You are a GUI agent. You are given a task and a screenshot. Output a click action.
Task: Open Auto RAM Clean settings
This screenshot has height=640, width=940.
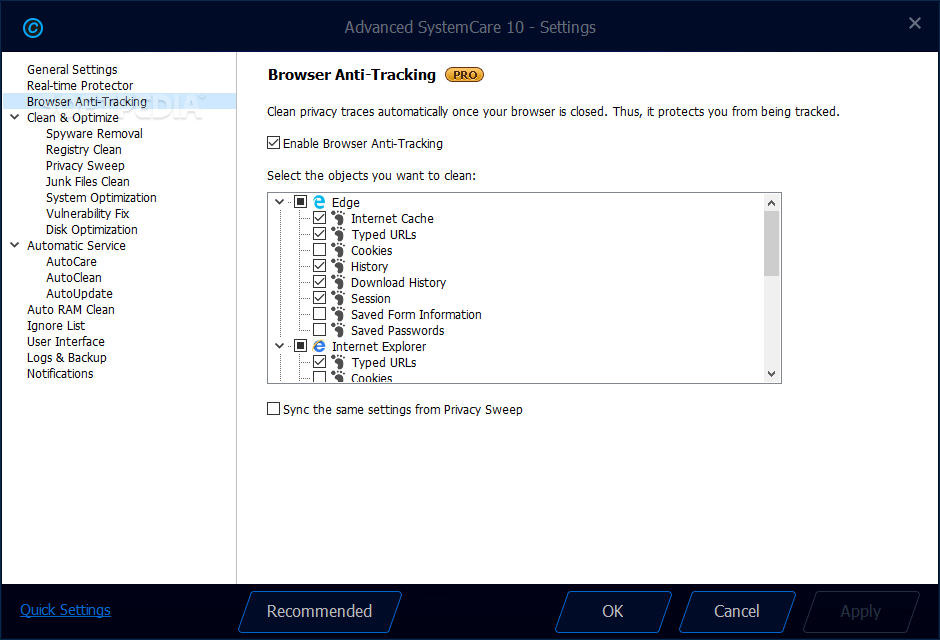pos(71,310)
